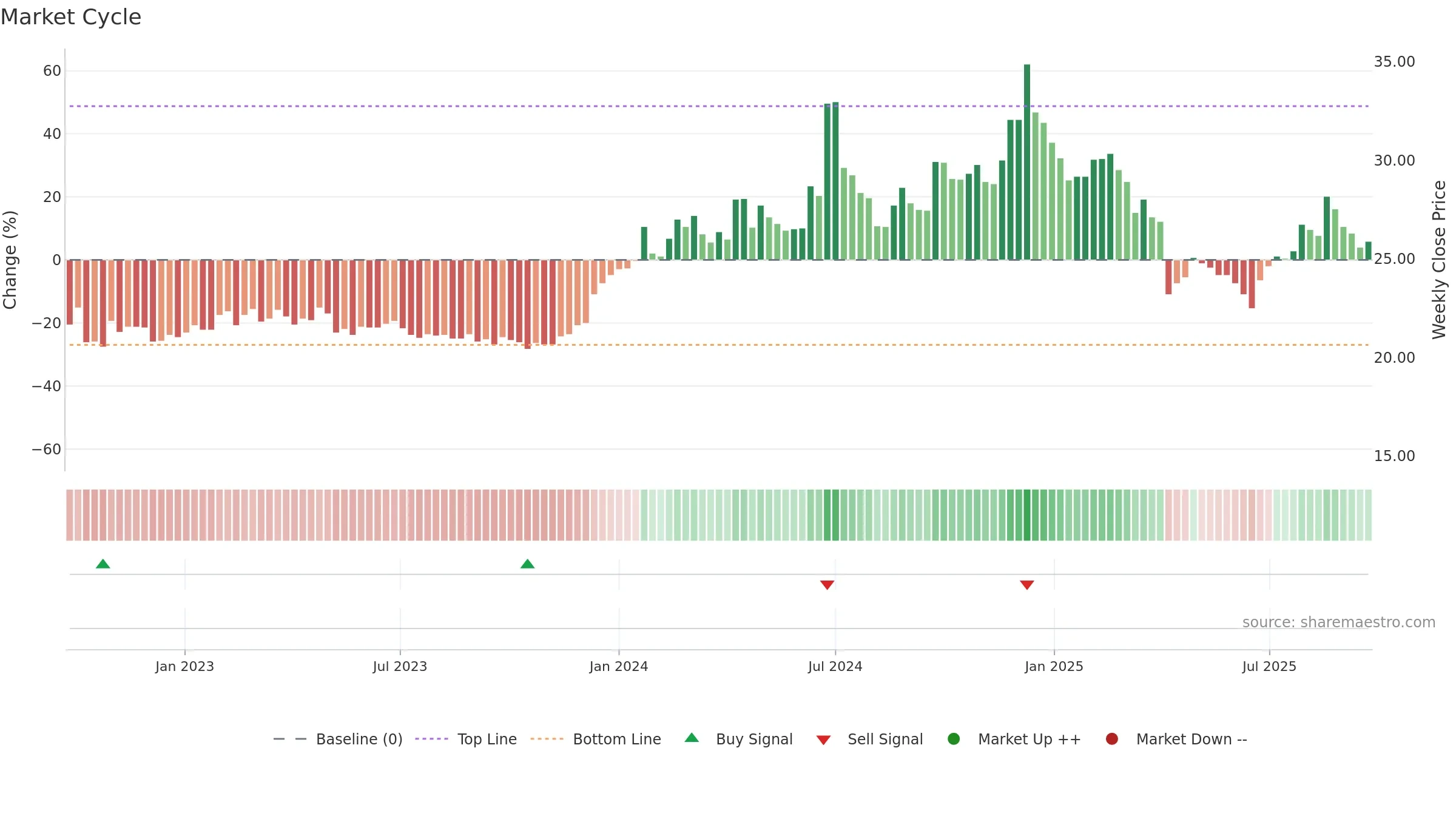Click the Jan 2025 x-axis label
The height and width of the screenshot is (819, 1456).
[x=1054, y=666]
